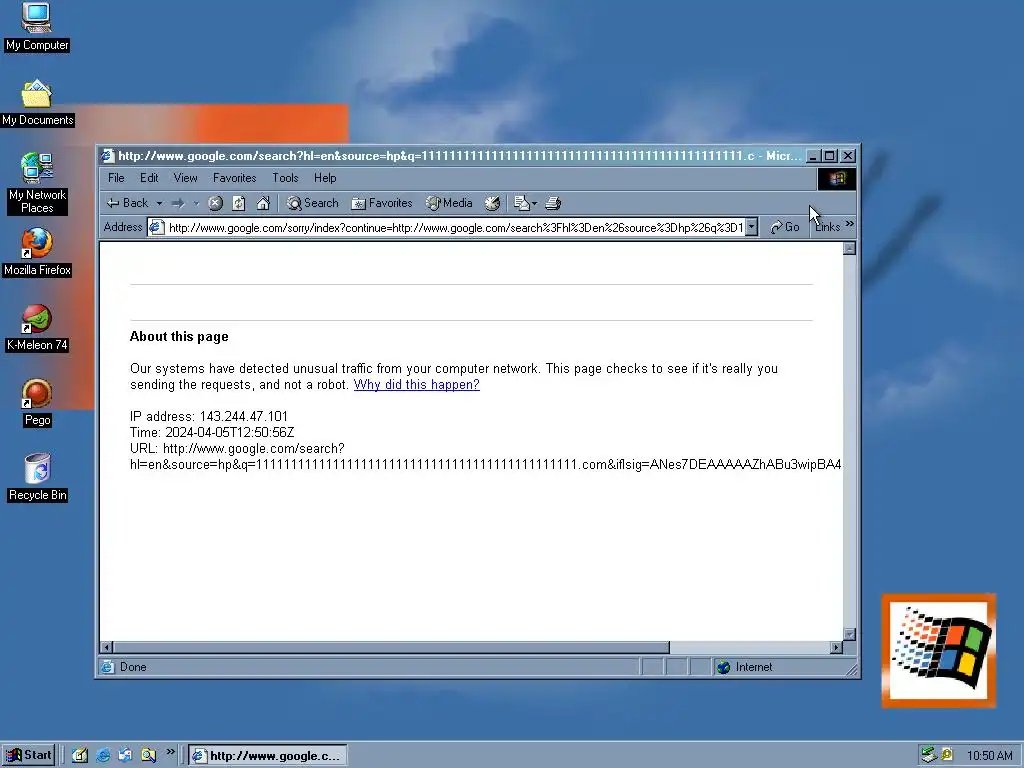Screen dimensions: 1024x768
Task: Launch Outlook Express from quick launch
Action: (x=125, y=756)
